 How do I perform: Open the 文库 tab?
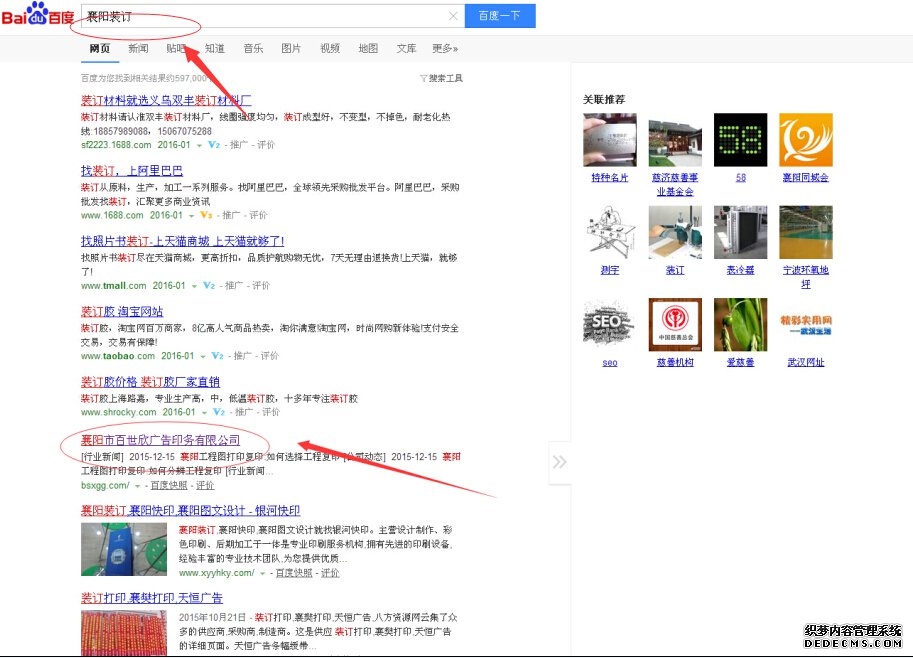point(406,48)
